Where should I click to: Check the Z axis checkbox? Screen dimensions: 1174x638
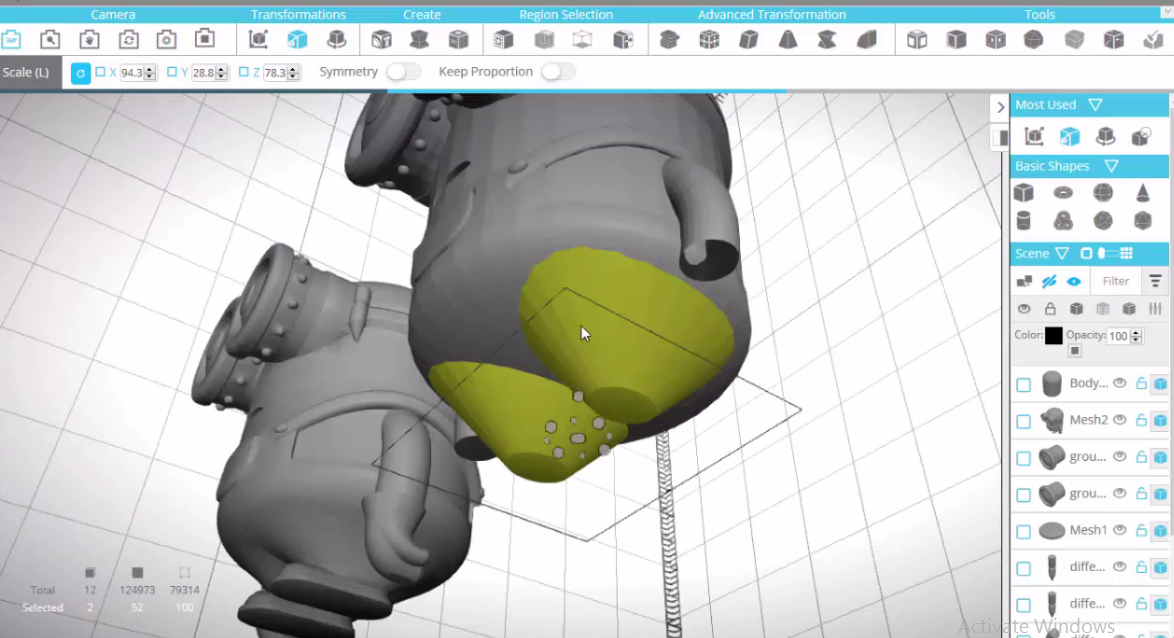pyautogui.click(x=243, y=72)
